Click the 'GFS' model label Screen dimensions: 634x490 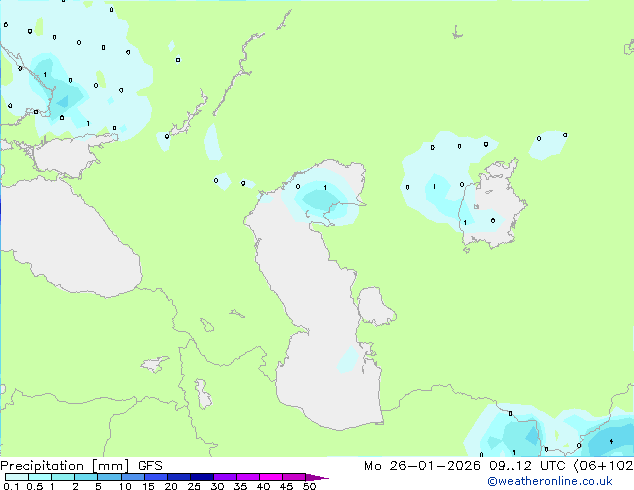[150, 466]
